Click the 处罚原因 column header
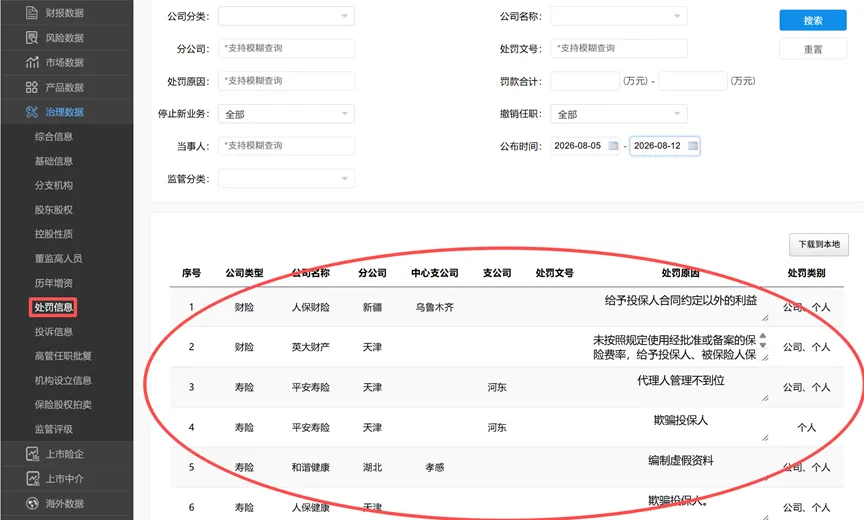Viewport: 864px width, 520px height. pos(680,273)
